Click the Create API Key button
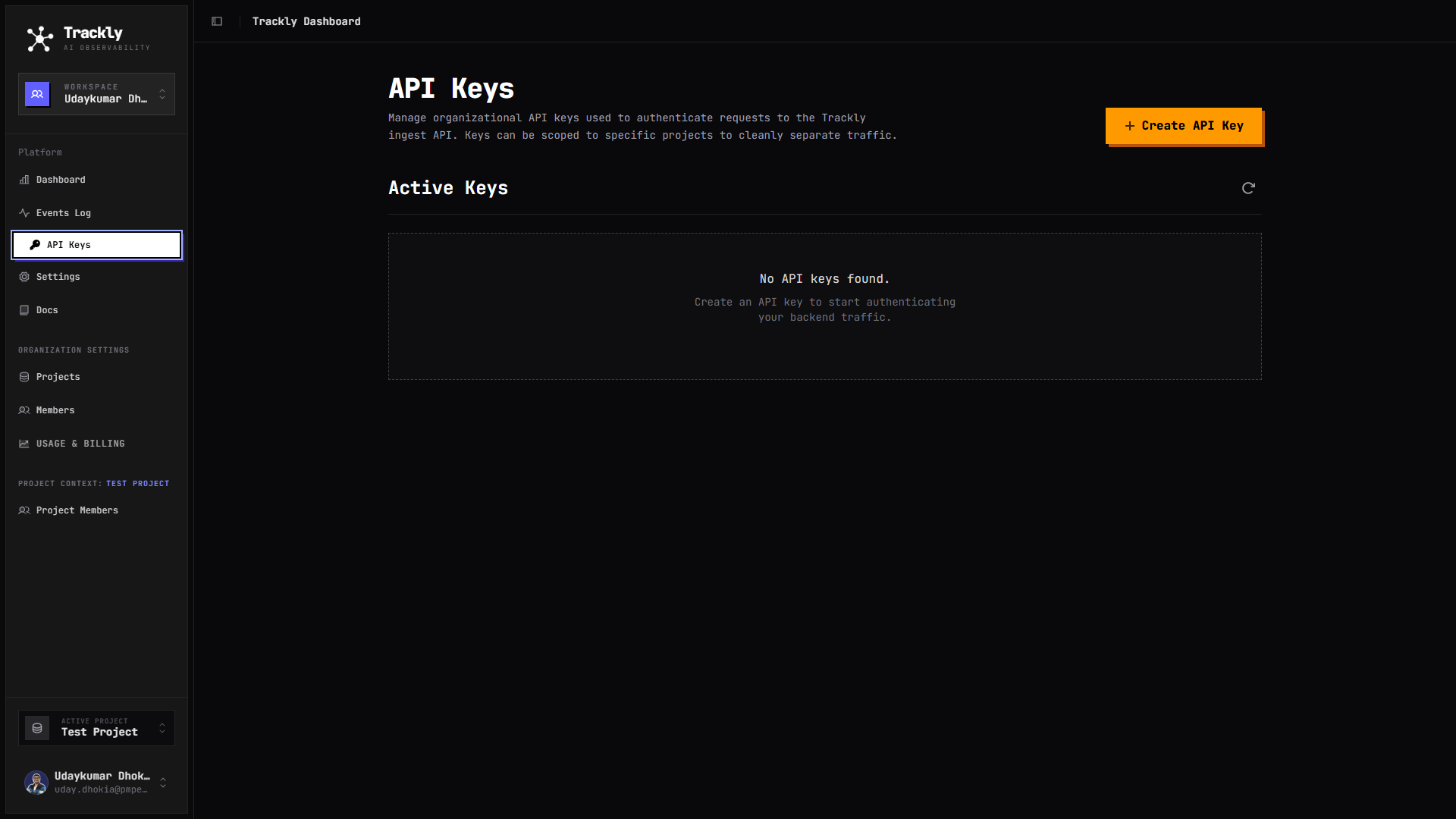The height and width of the screenshot is (819, 1456). click(x=1183, y=126)
